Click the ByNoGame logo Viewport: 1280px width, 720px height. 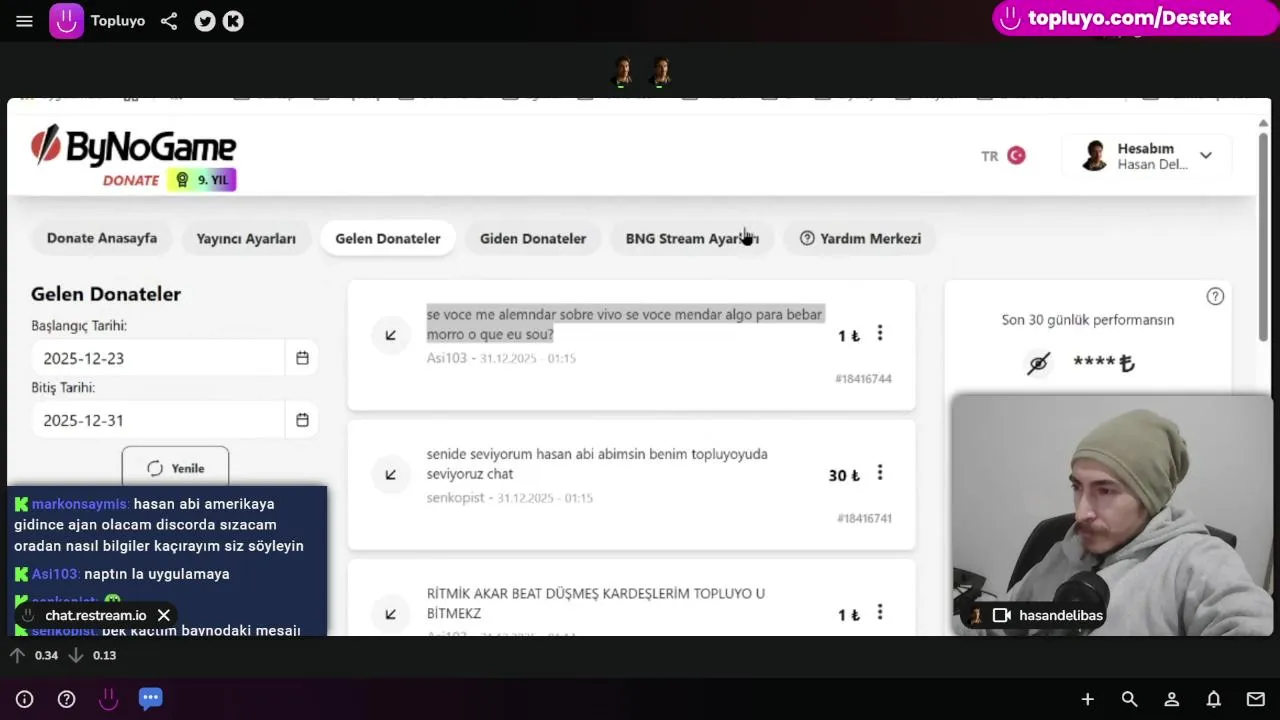(x=133, y=148)
